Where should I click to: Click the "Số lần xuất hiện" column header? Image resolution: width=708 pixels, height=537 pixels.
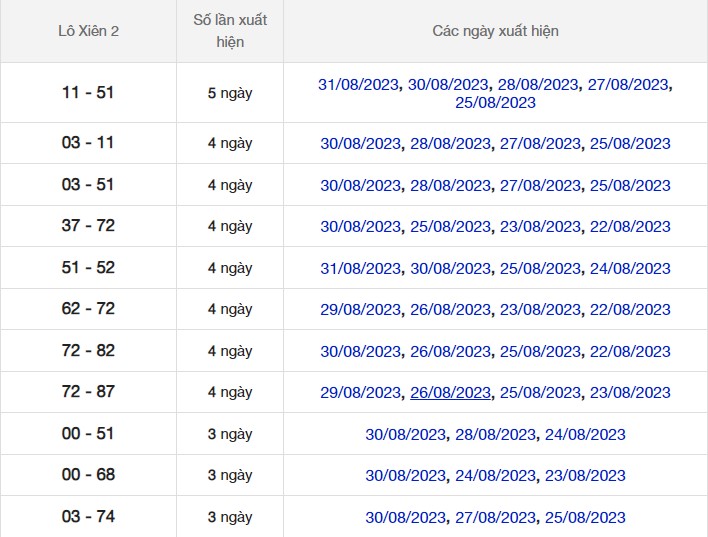(230, 31)
